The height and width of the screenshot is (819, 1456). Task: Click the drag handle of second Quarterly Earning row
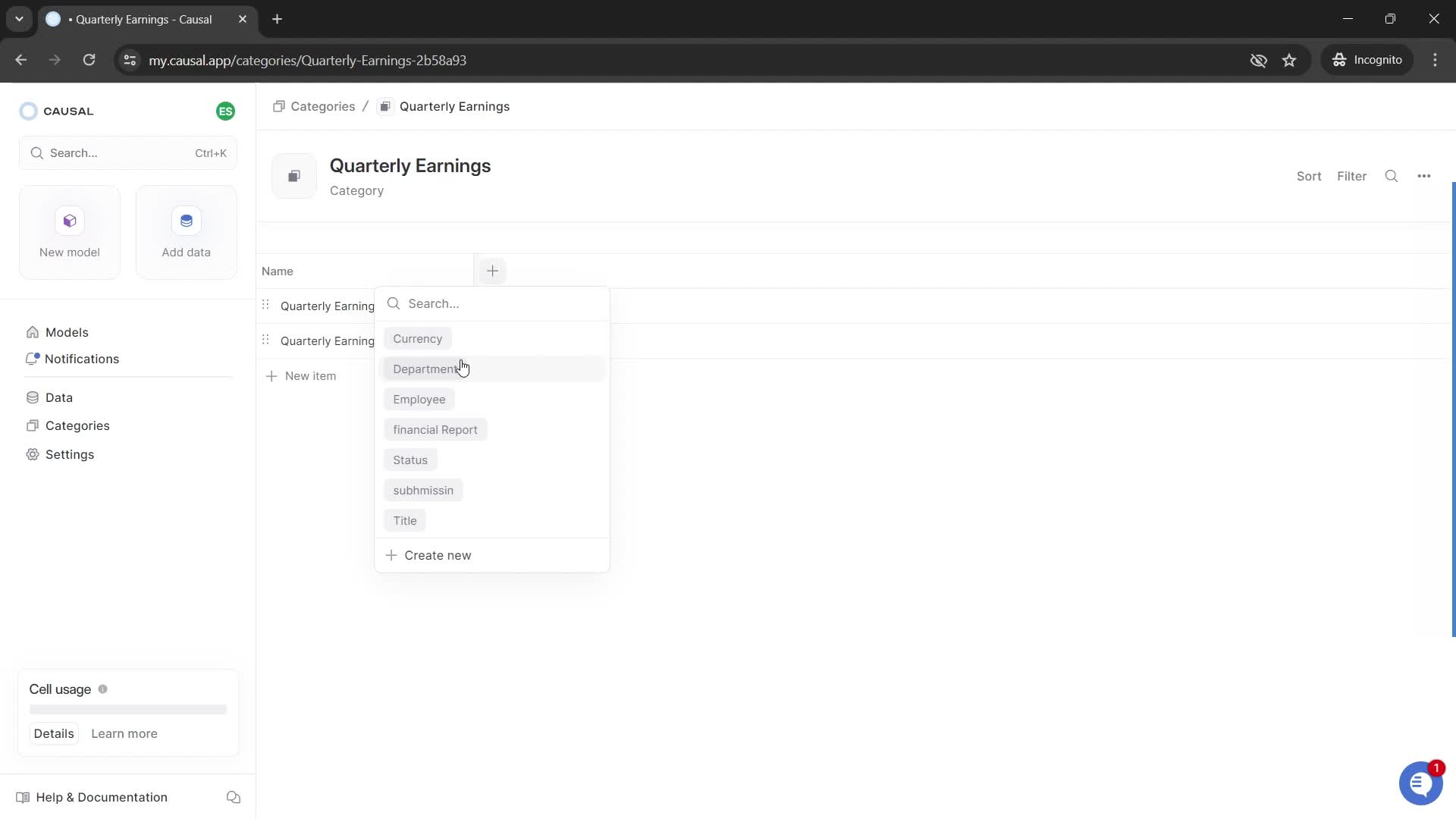pos(265,340)
